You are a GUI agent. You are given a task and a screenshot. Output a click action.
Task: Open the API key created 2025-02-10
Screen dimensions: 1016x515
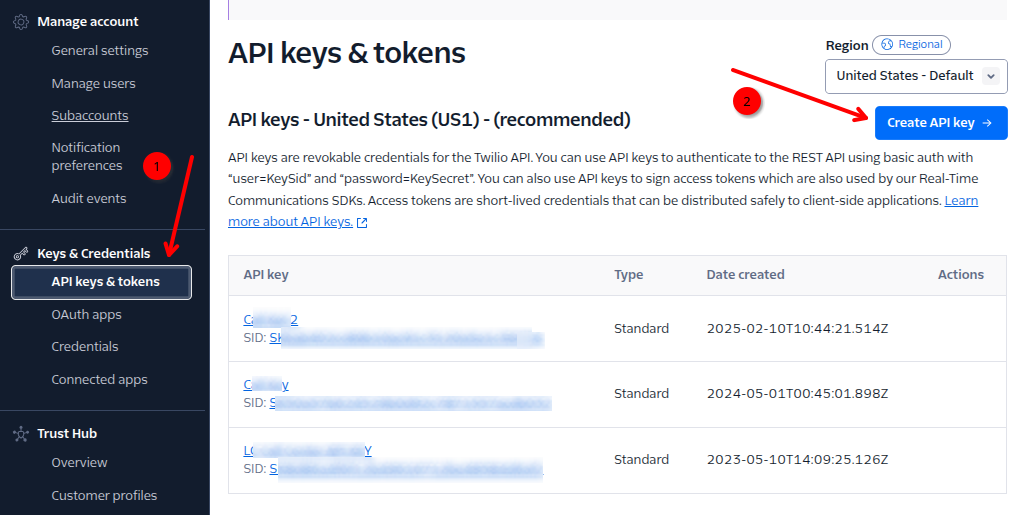coord(270,320)
